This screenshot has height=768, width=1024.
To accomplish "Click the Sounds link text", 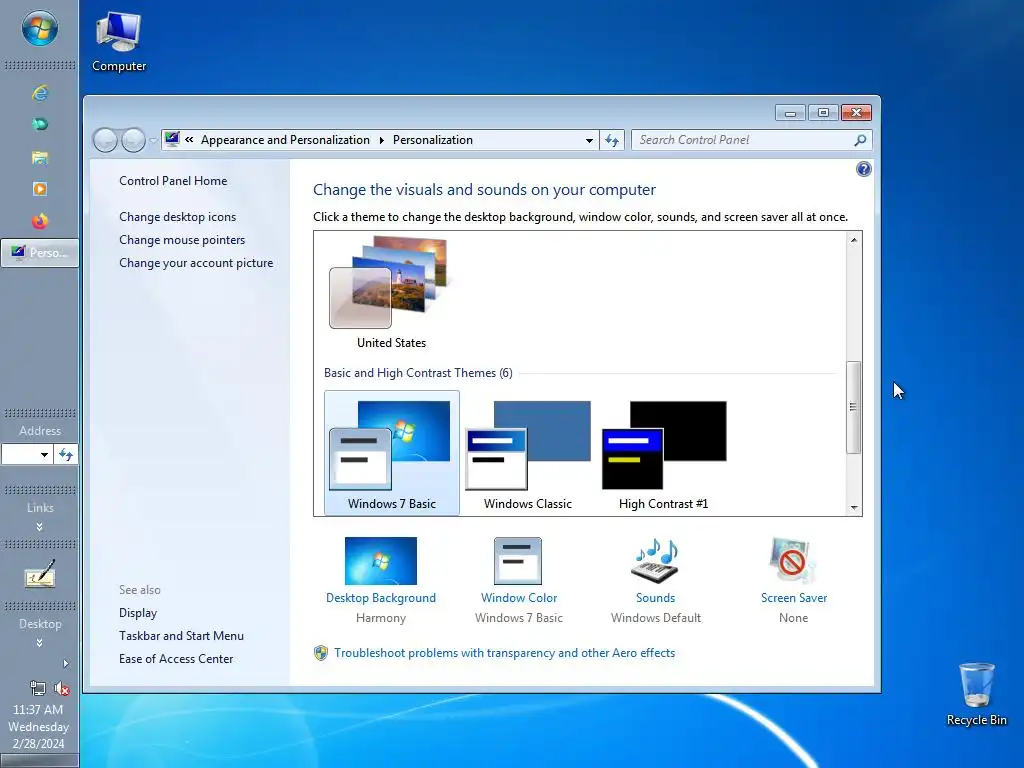I will 656,598.
